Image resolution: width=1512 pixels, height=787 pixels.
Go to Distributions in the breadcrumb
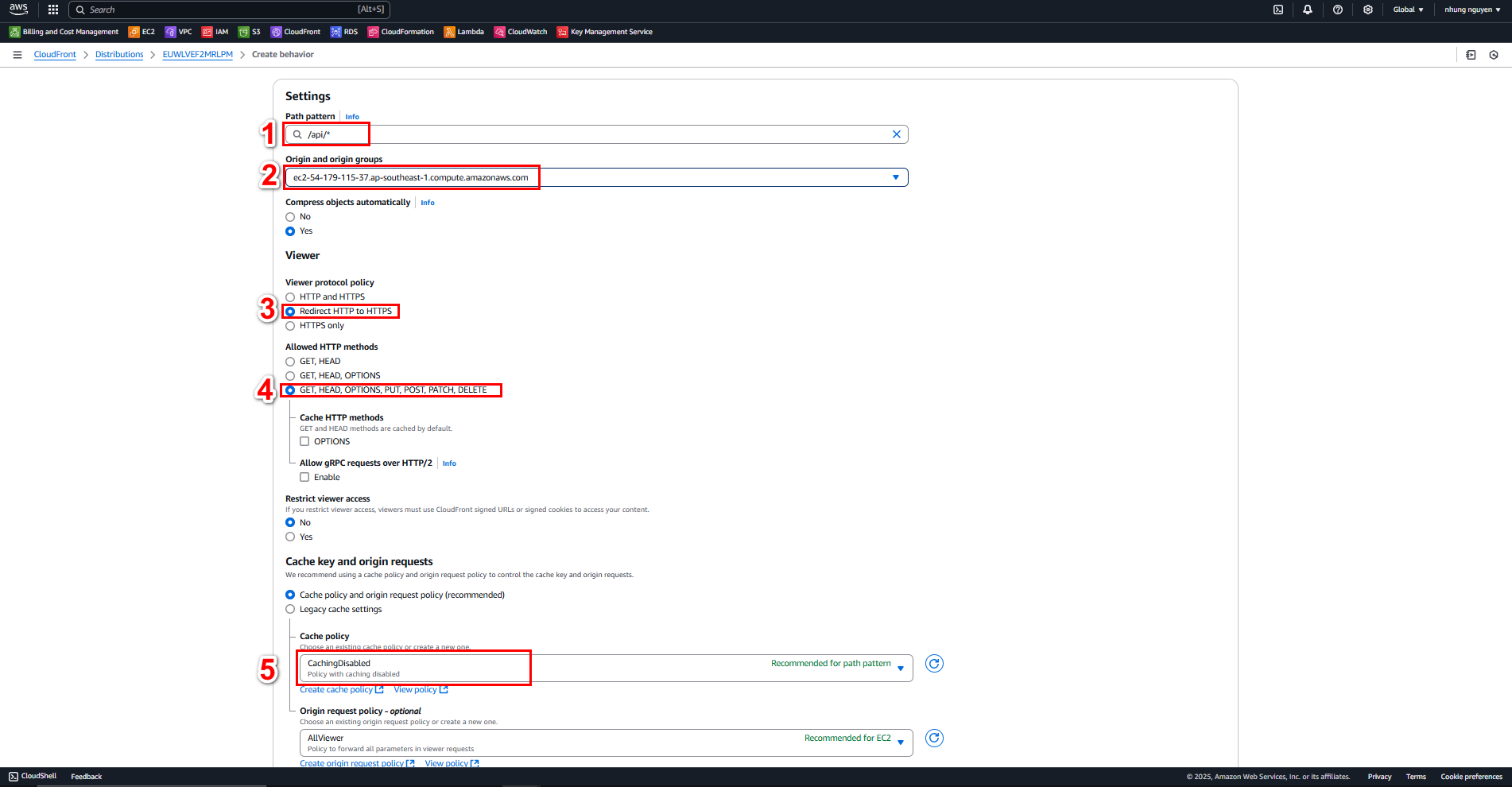tap(119, 55)
